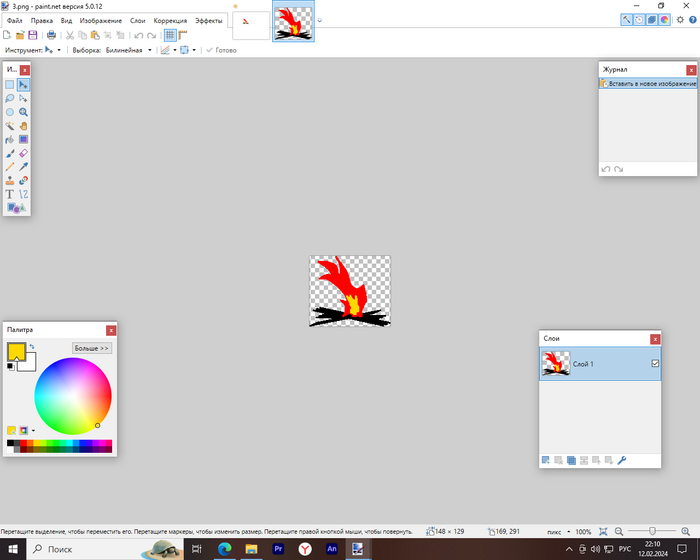Open the Выборка Билинейная dropdown
The height and width of the screenshot is (560, 700).
point(150,49)
